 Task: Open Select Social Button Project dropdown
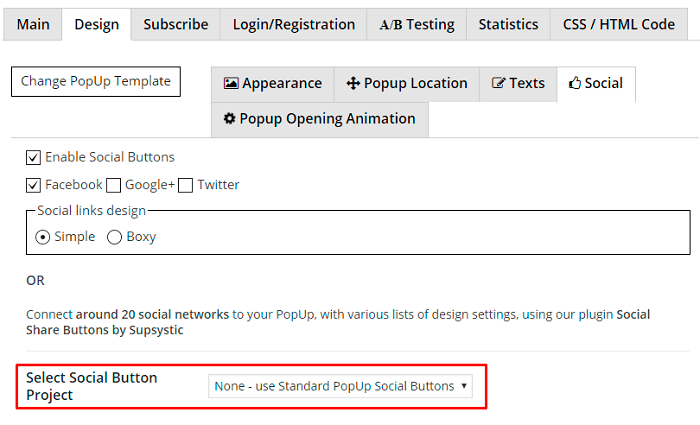point(340,386)
